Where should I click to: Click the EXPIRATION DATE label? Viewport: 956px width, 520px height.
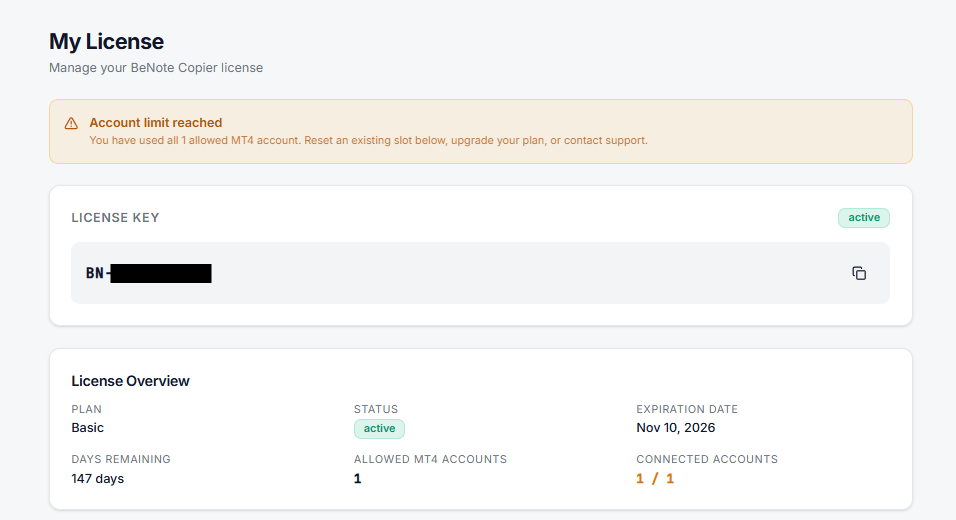click(687, 409)
